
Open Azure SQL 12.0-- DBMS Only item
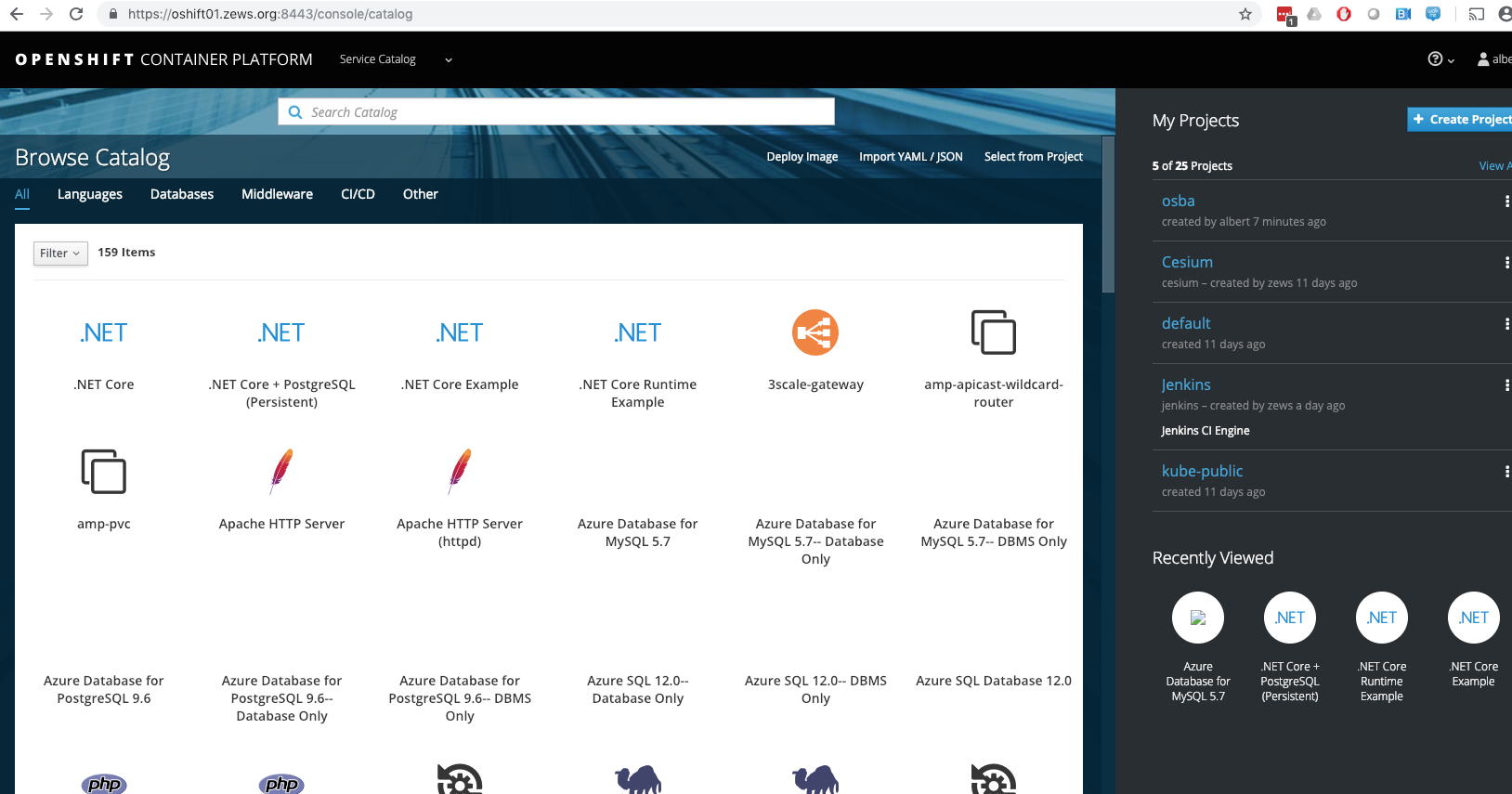[815, 689]
